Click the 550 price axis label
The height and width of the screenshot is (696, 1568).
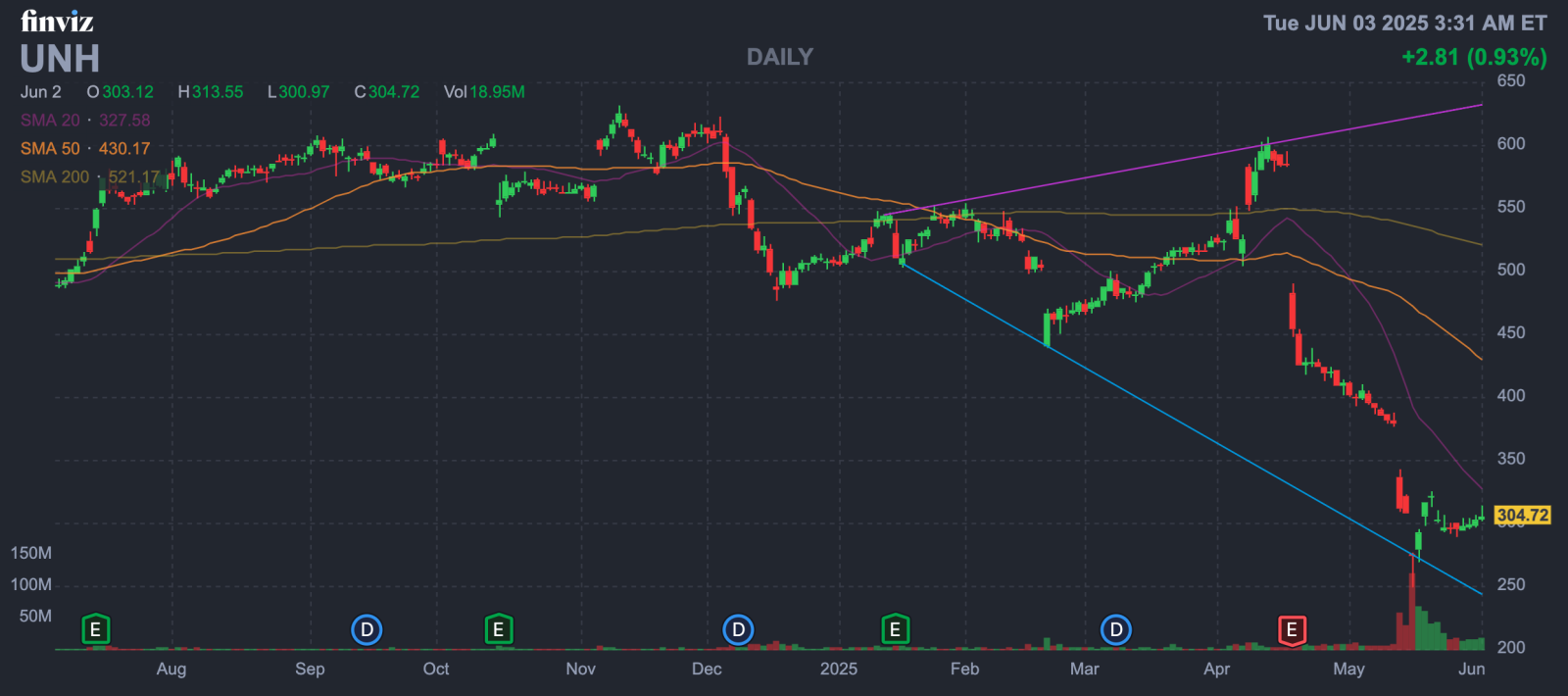tap(1511, 207)
